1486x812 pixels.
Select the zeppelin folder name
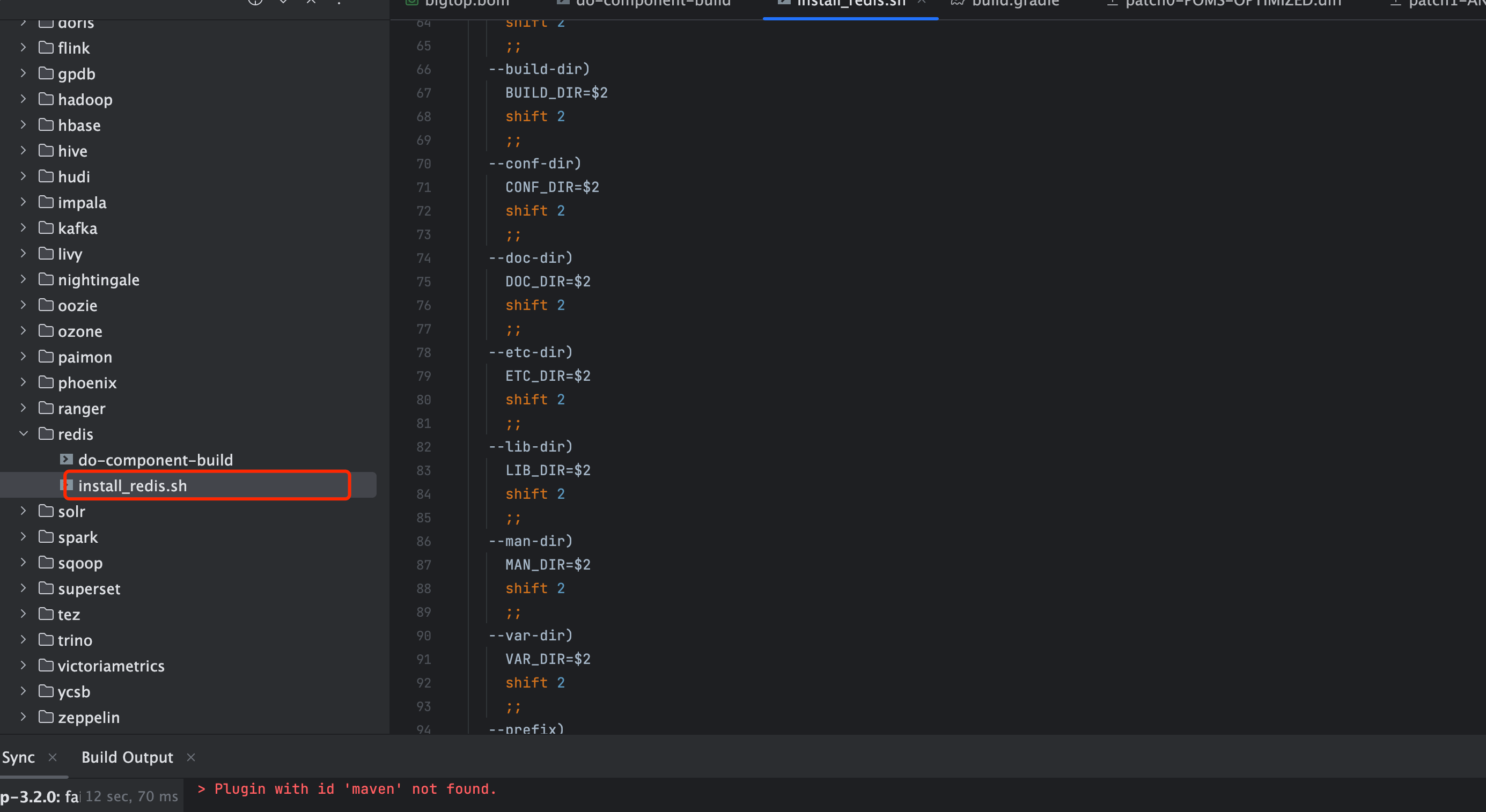point(89,718)
